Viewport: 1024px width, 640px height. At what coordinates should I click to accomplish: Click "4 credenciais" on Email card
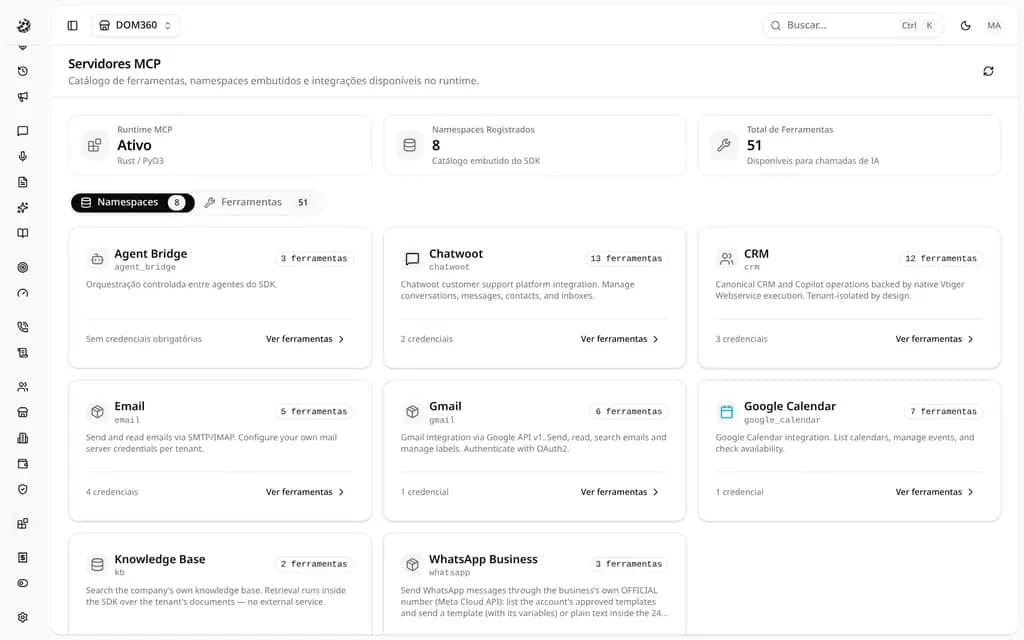112,492
